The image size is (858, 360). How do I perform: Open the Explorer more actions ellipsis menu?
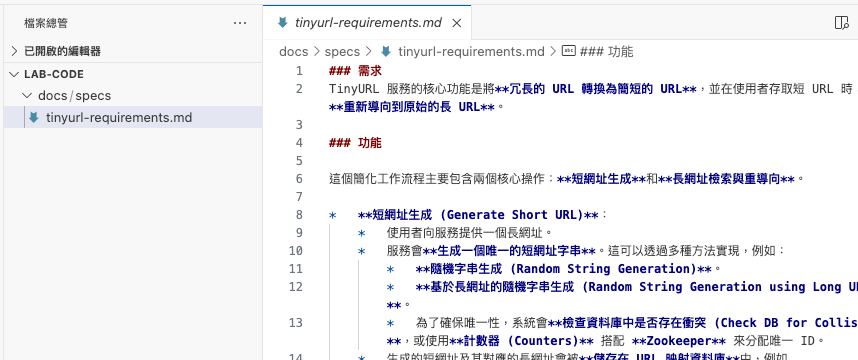click(240, 23)
